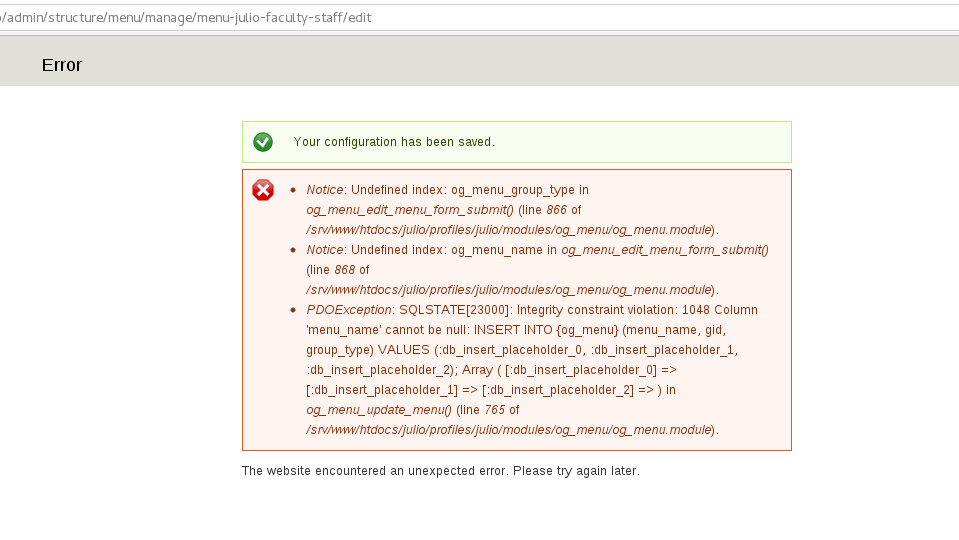The image size is (959, 540).
Task: Click the last og_menu.module file path
Action: [x=509, y=430]
